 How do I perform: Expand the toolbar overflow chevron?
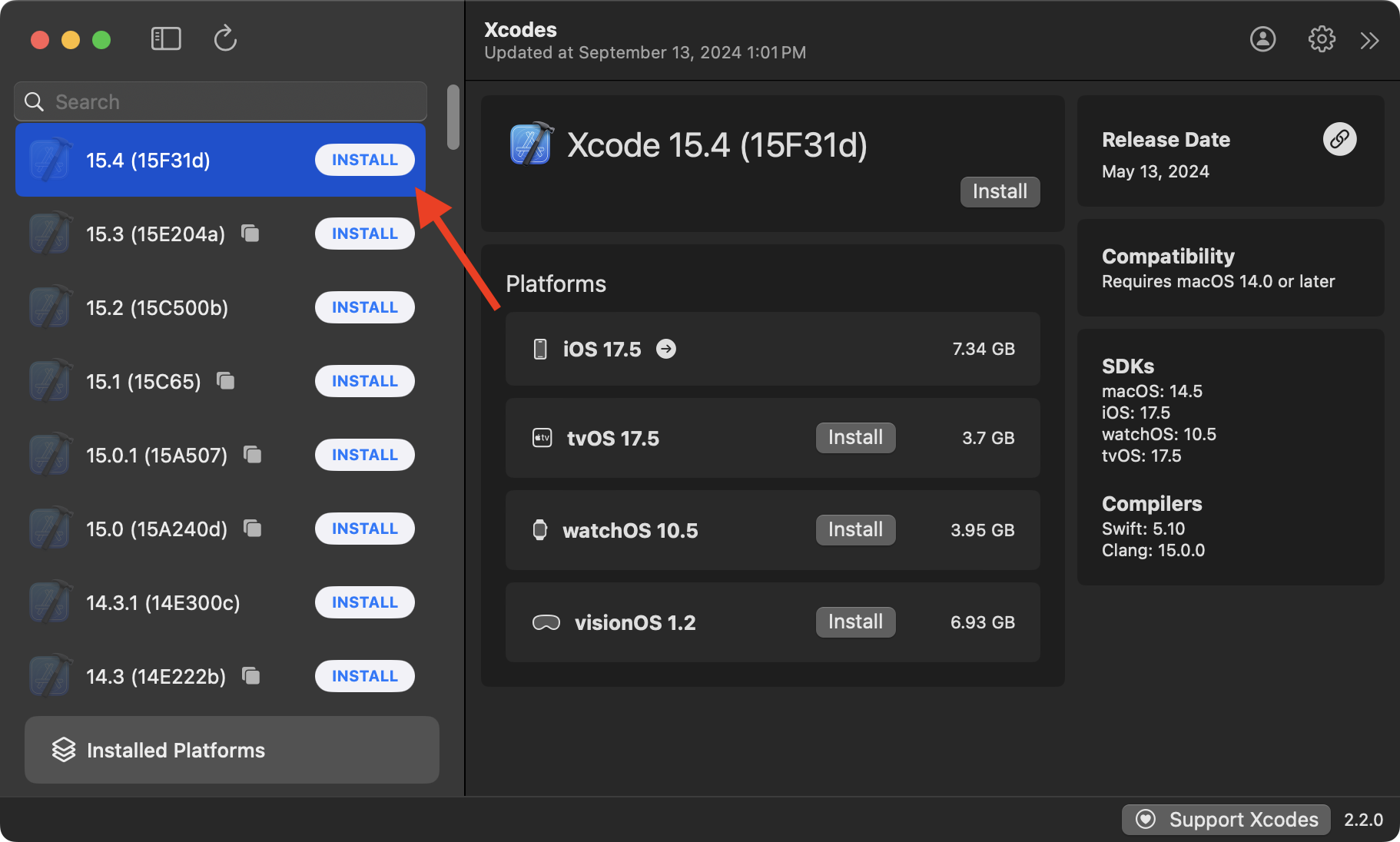coord(1369,41)
